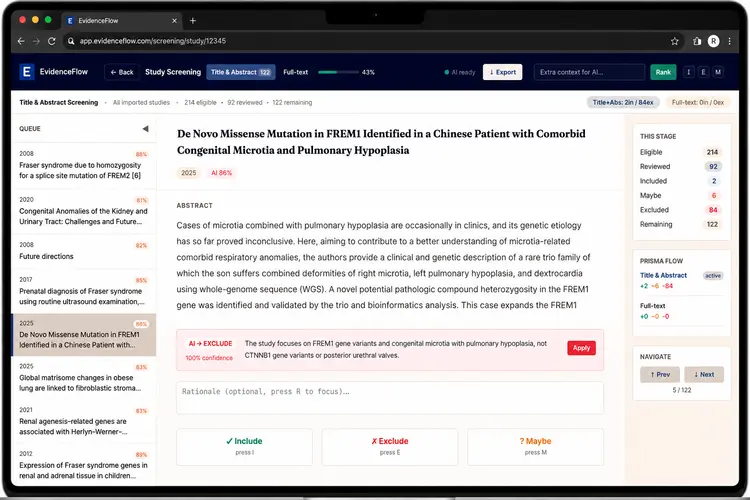Click the Excluded count 84

713,210
